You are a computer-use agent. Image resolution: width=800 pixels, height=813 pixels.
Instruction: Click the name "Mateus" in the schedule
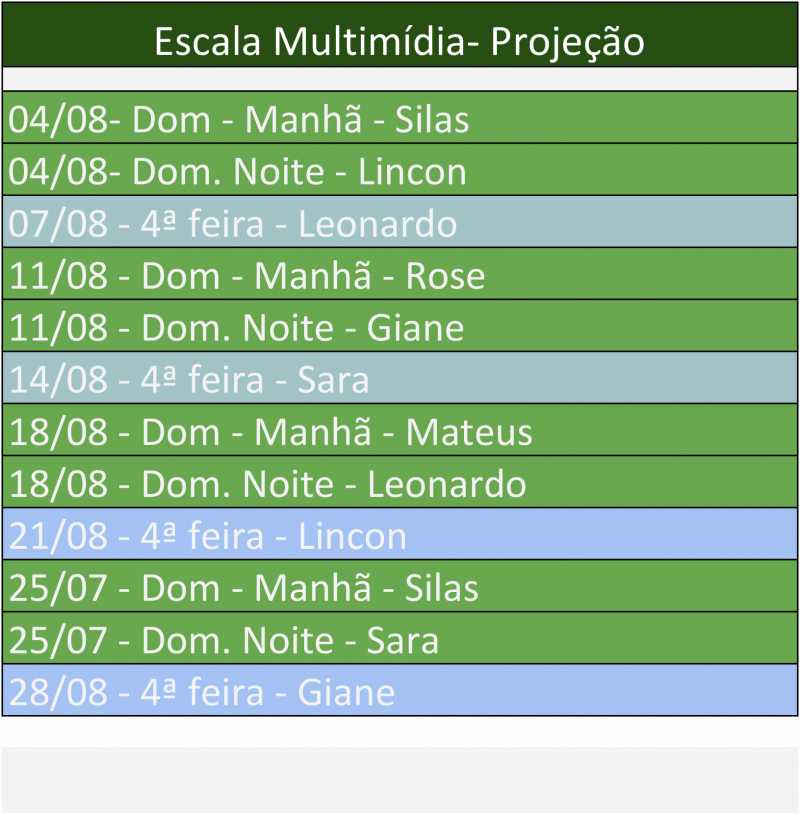[x=469, y=433]
